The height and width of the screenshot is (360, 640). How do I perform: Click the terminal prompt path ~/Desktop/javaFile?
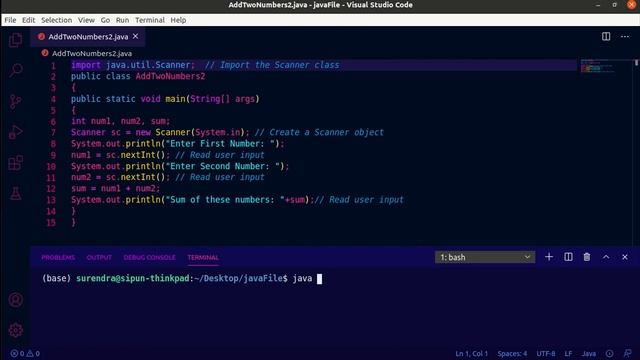[x=238, y=278]
